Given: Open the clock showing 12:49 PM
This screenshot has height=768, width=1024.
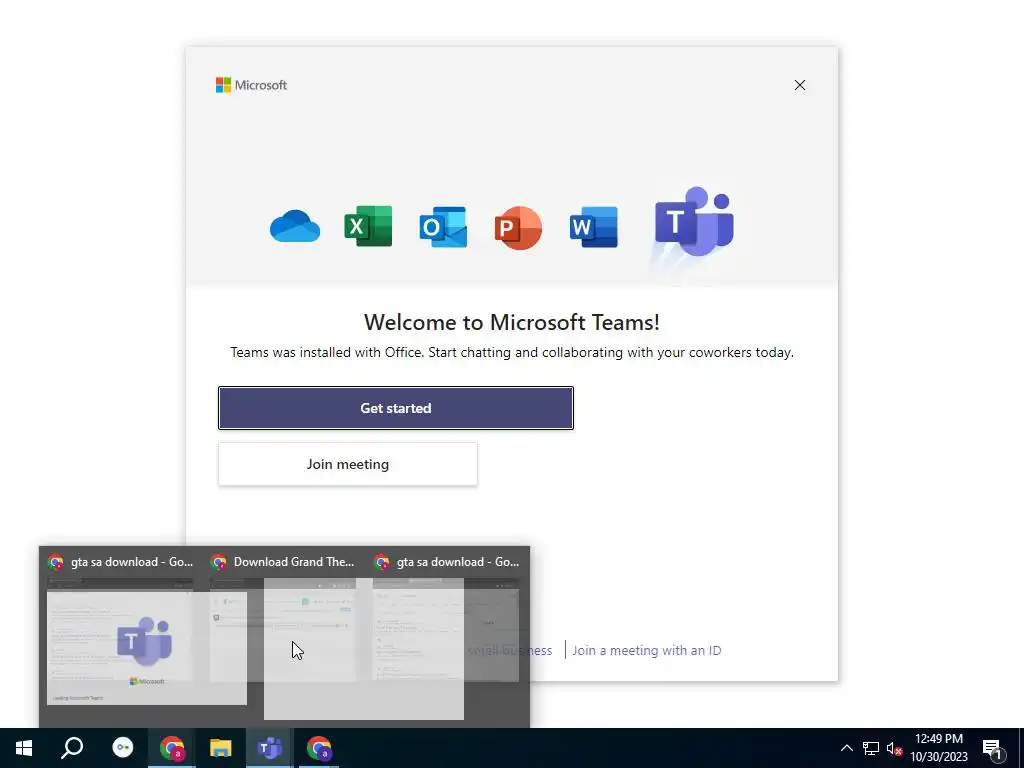Looking at the screenshot, I should (x=938, y=748).
